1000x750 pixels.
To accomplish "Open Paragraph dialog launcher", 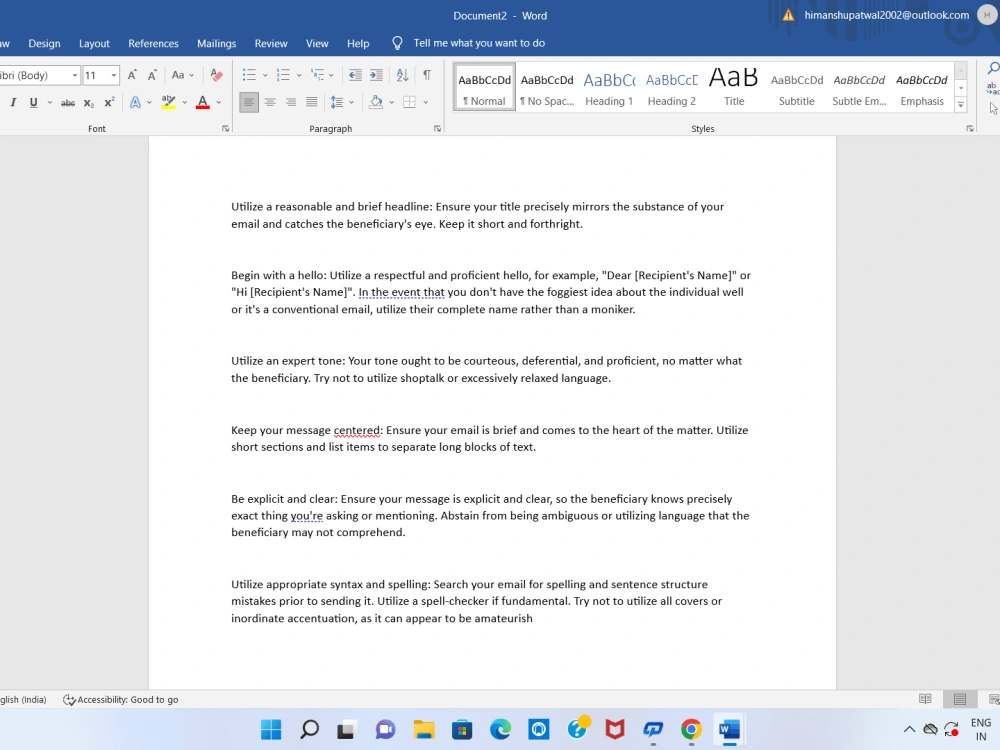I will (438, 129).
